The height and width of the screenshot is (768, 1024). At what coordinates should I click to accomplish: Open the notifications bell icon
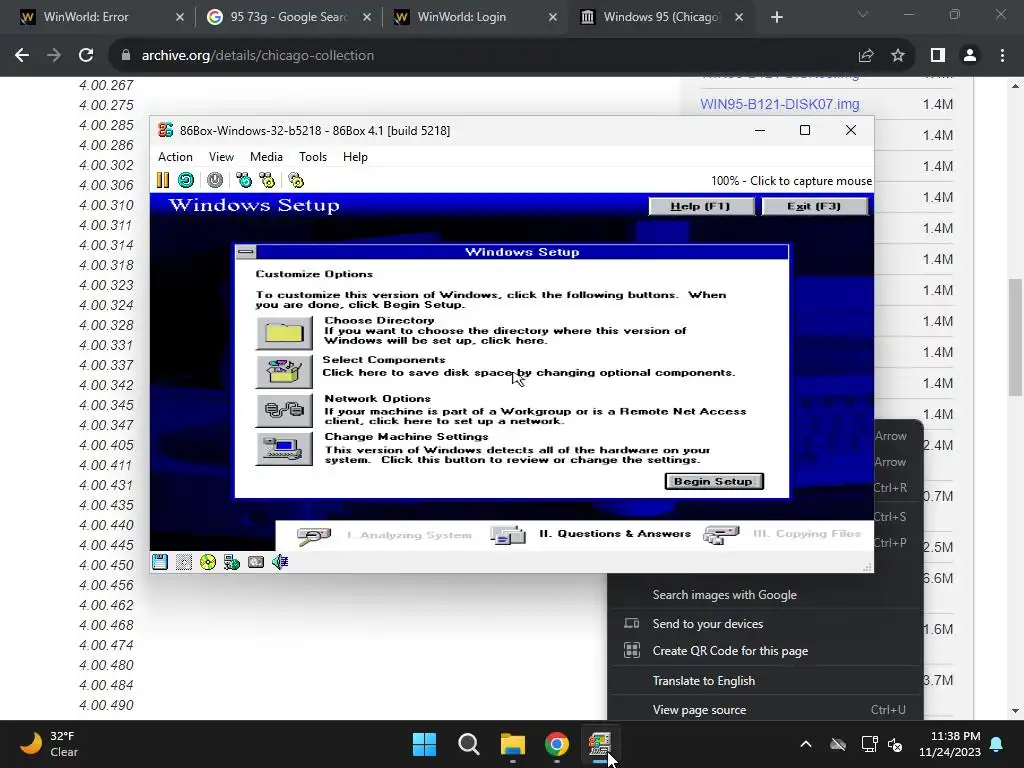[997, 744]
